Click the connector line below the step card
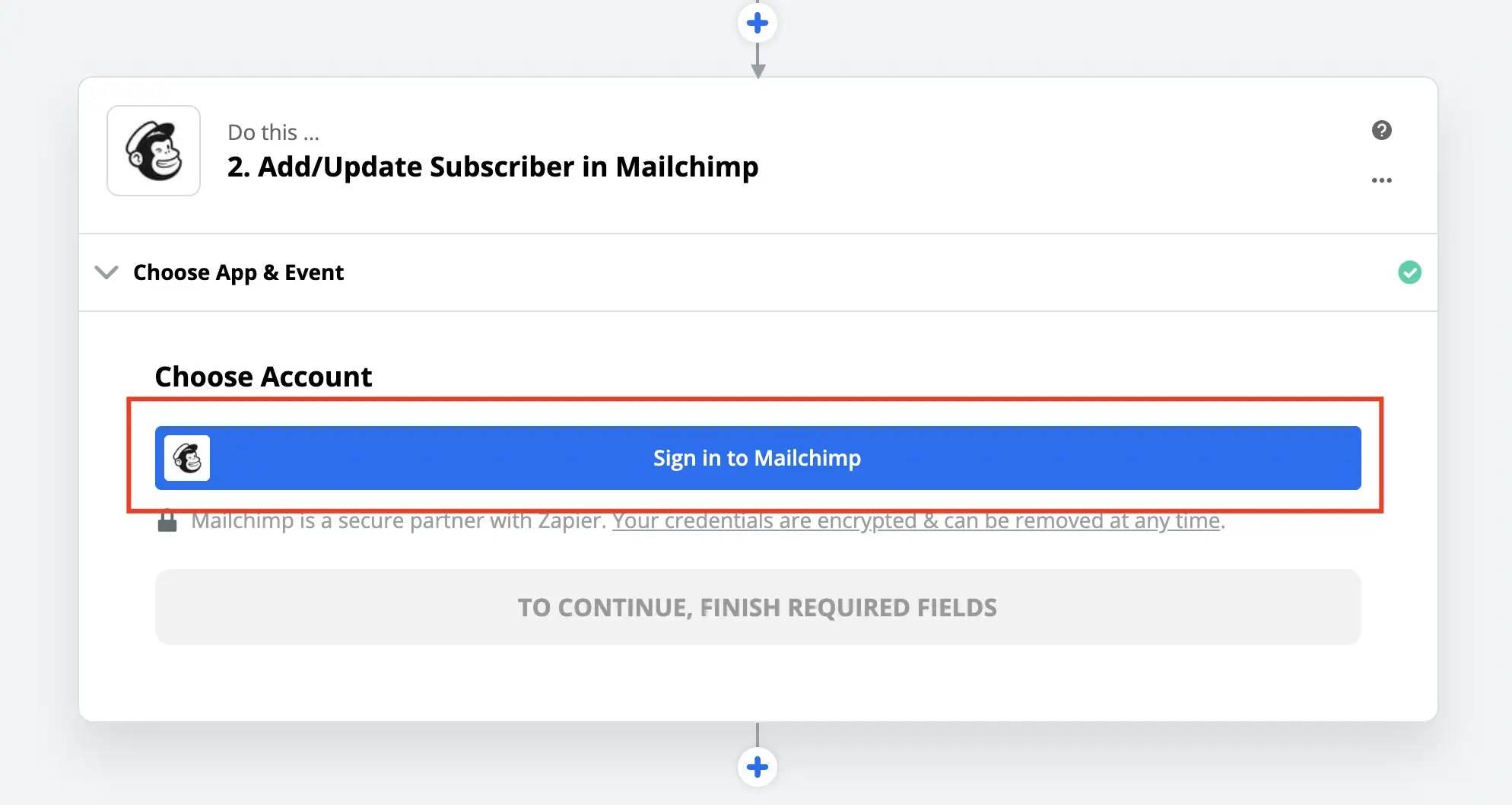Viewport: 1512px width, 805px height. coord(758,734)
